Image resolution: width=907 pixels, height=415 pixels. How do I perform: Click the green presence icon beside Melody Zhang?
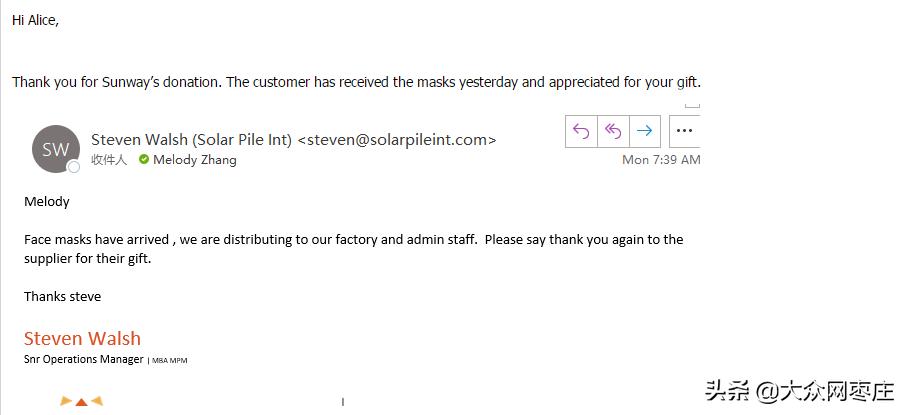144,159
